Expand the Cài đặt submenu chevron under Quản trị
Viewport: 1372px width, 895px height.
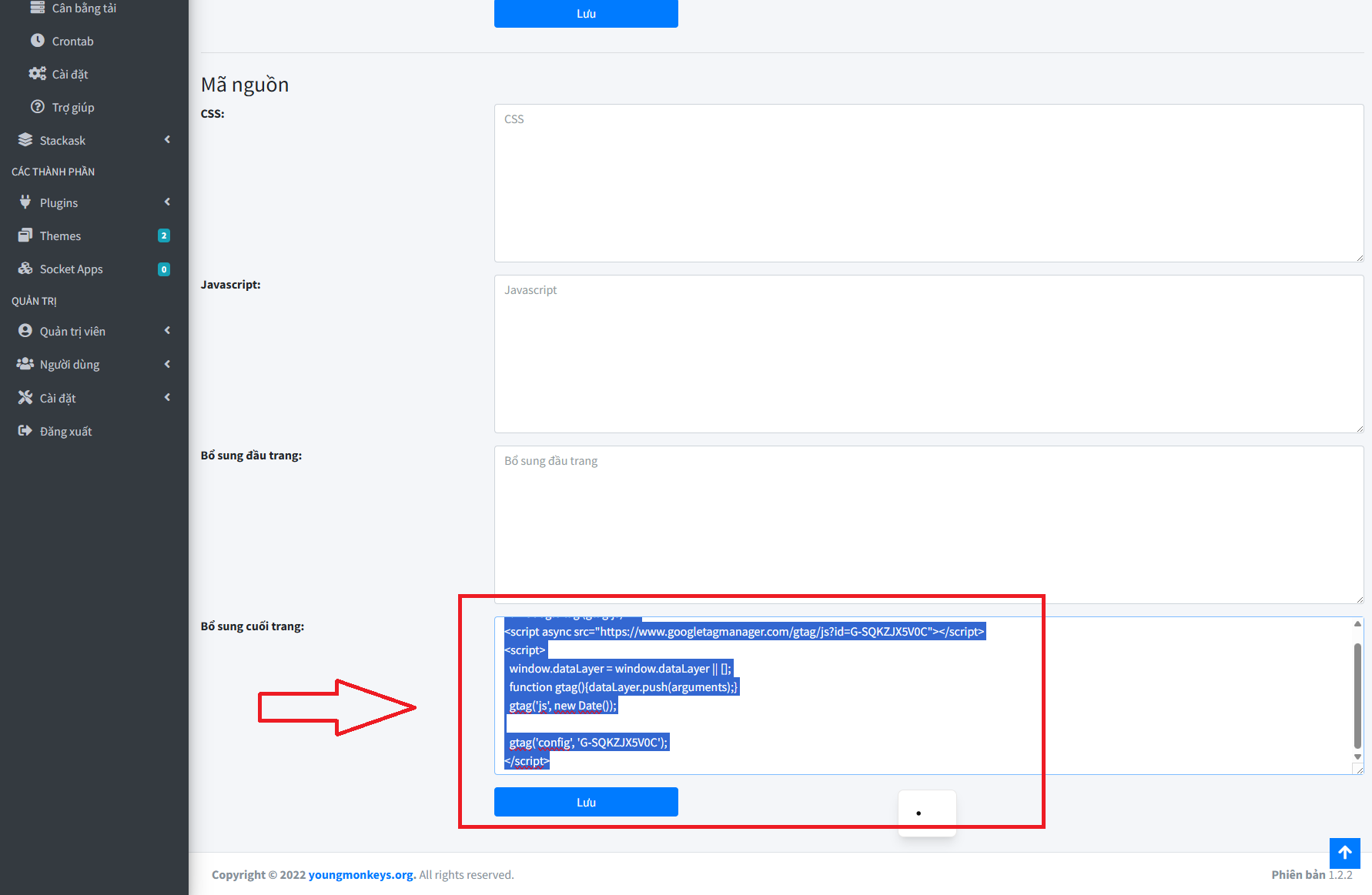pos(167,397)
